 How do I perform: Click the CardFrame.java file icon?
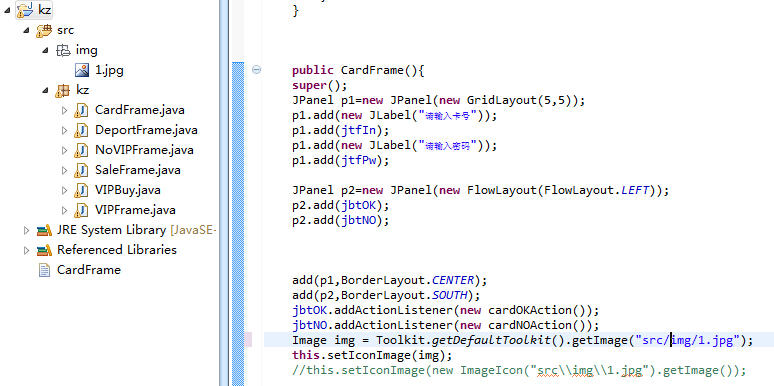click(81, 110)
